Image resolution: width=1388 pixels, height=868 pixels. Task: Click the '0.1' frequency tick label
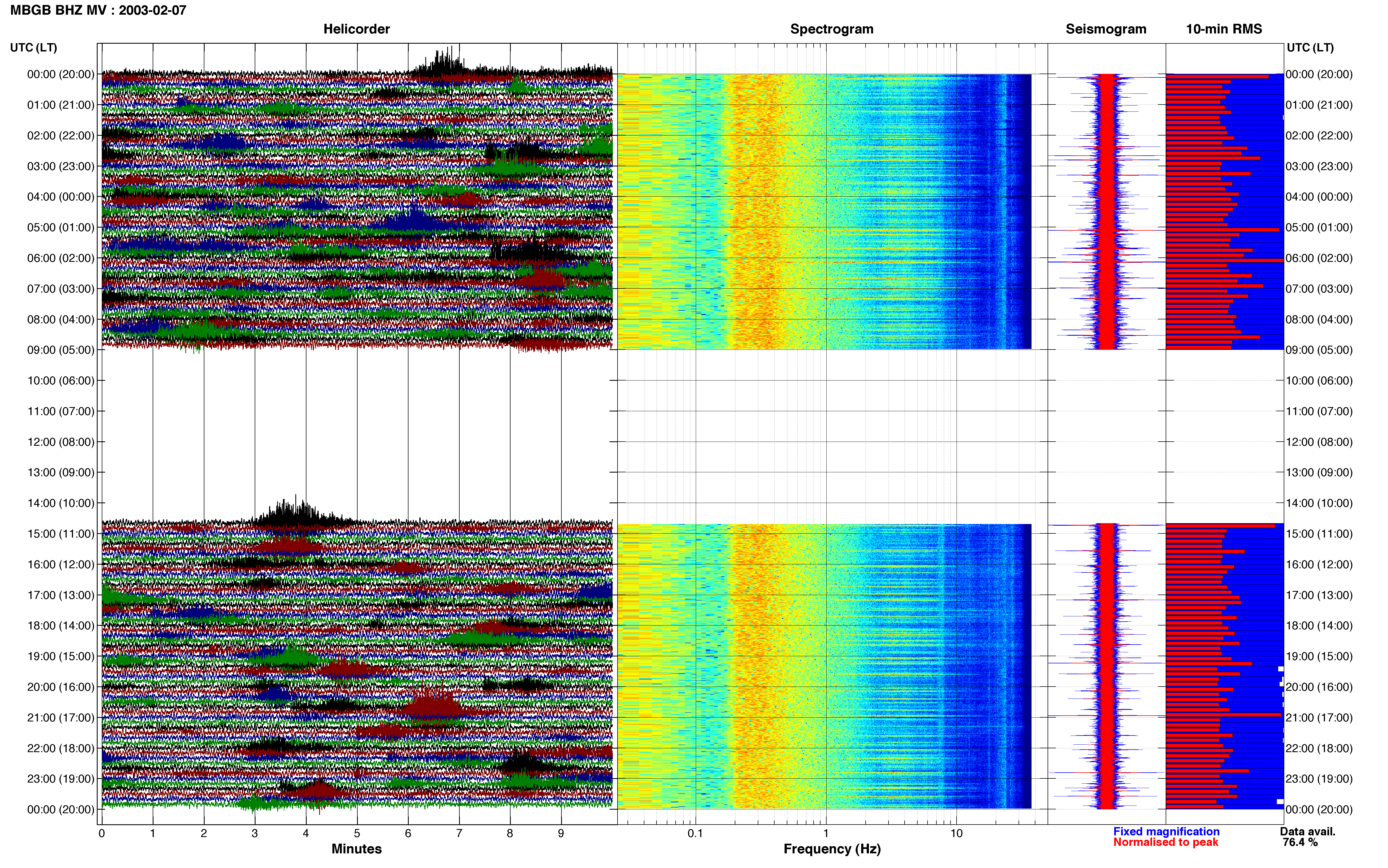695,833
